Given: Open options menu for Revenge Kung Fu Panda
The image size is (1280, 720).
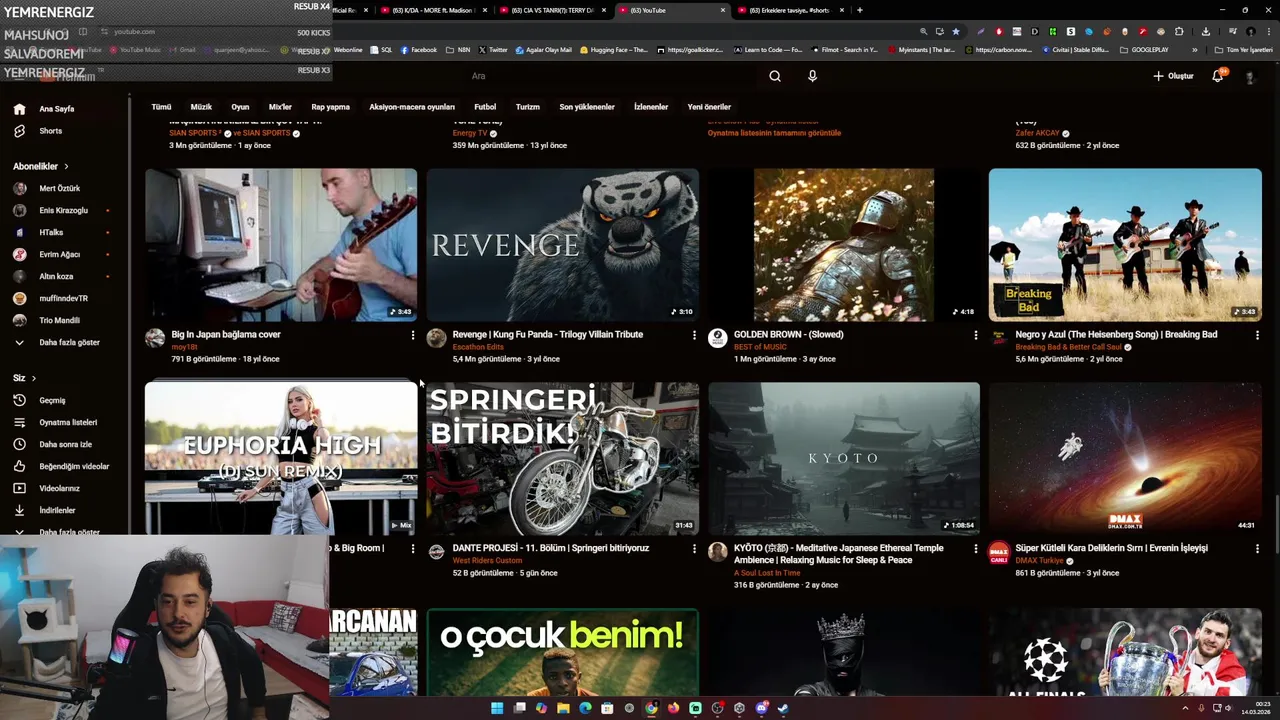Looking at the screenshot, I should (694, 335).
